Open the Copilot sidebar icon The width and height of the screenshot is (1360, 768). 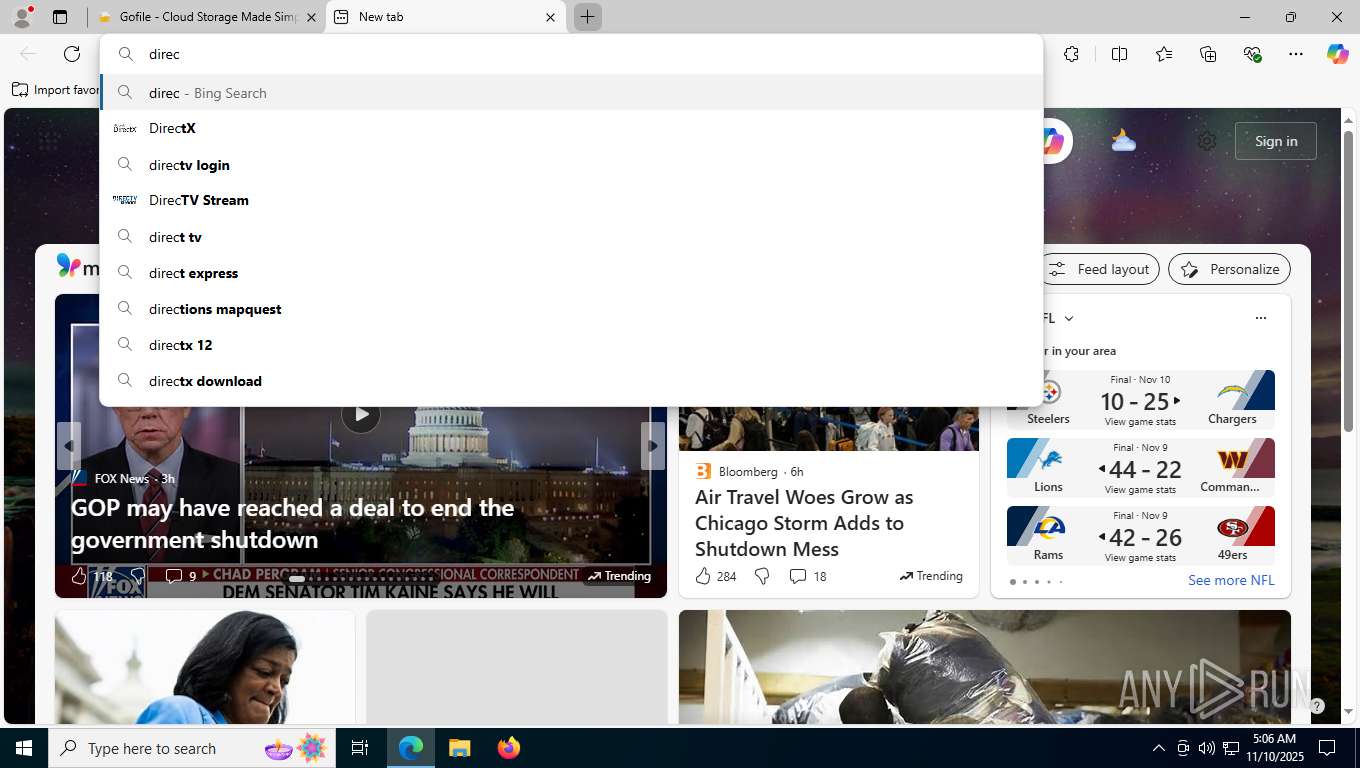coord(1338,54)
